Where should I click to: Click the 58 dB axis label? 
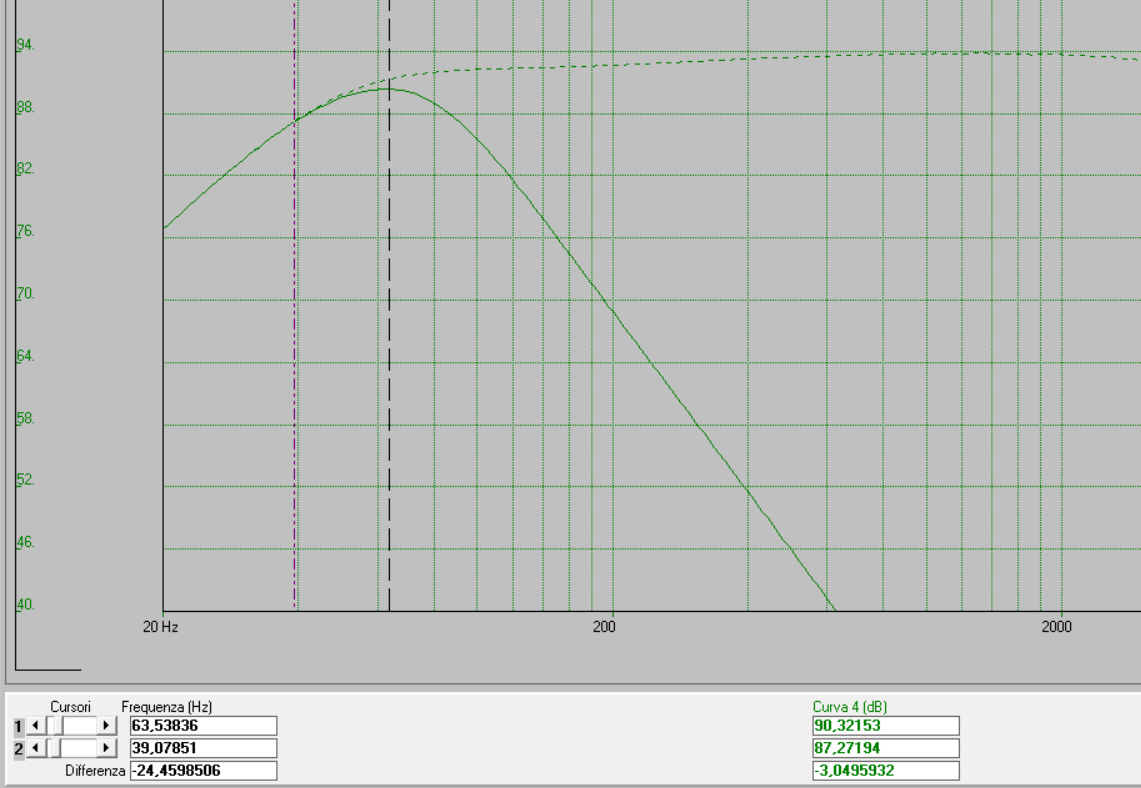(25, 418)
